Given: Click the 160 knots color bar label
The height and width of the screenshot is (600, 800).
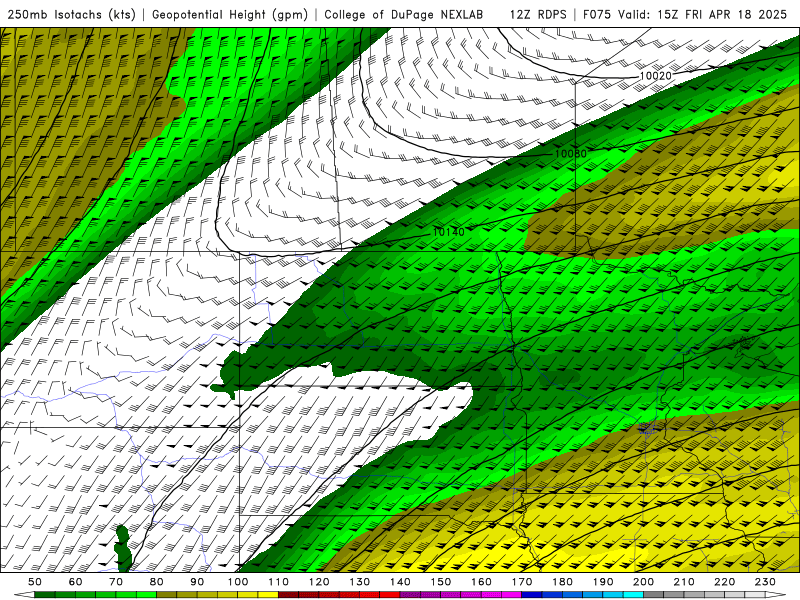Looking at the screenshot, I should [481, 582].
